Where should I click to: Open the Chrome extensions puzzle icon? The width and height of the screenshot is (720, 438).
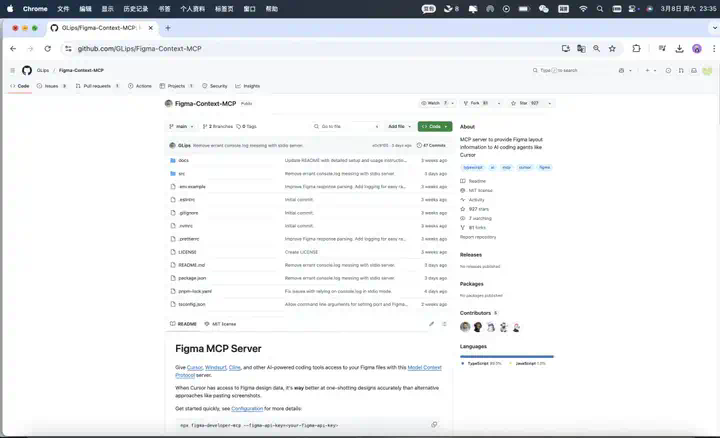636,49
